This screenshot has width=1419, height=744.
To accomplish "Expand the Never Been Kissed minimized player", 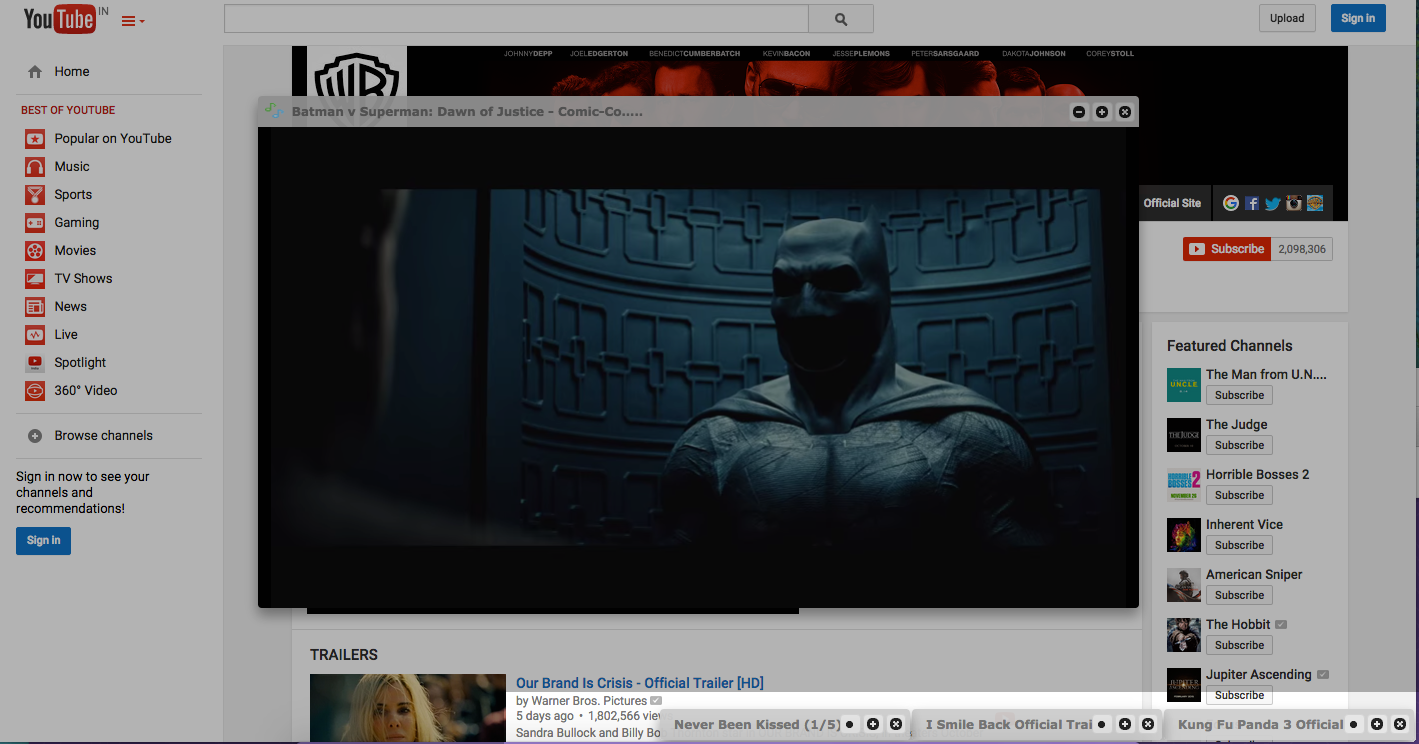I will pyautogui.click(x=873, y=724).
